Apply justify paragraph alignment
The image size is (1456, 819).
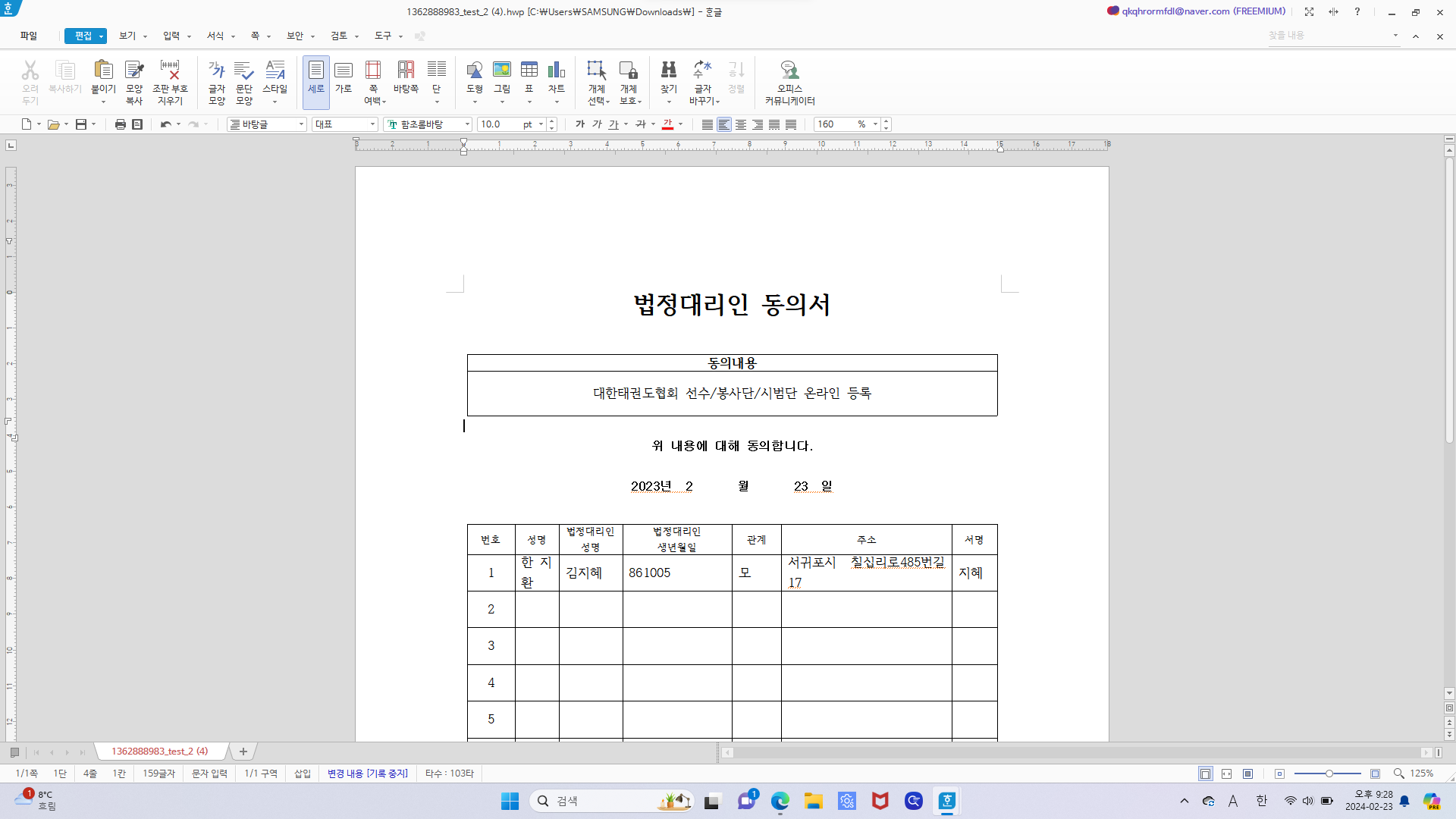pos(708,124)
